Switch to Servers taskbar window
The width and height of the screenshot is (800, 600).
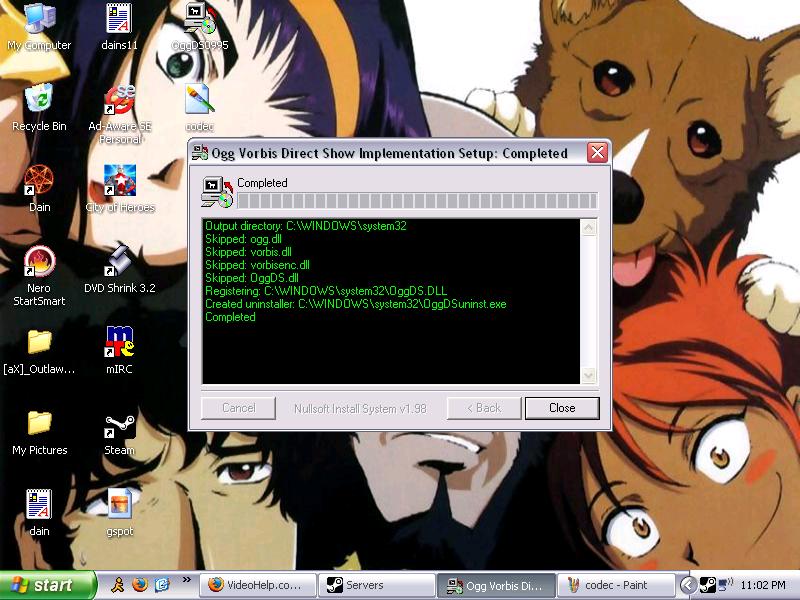377,585
